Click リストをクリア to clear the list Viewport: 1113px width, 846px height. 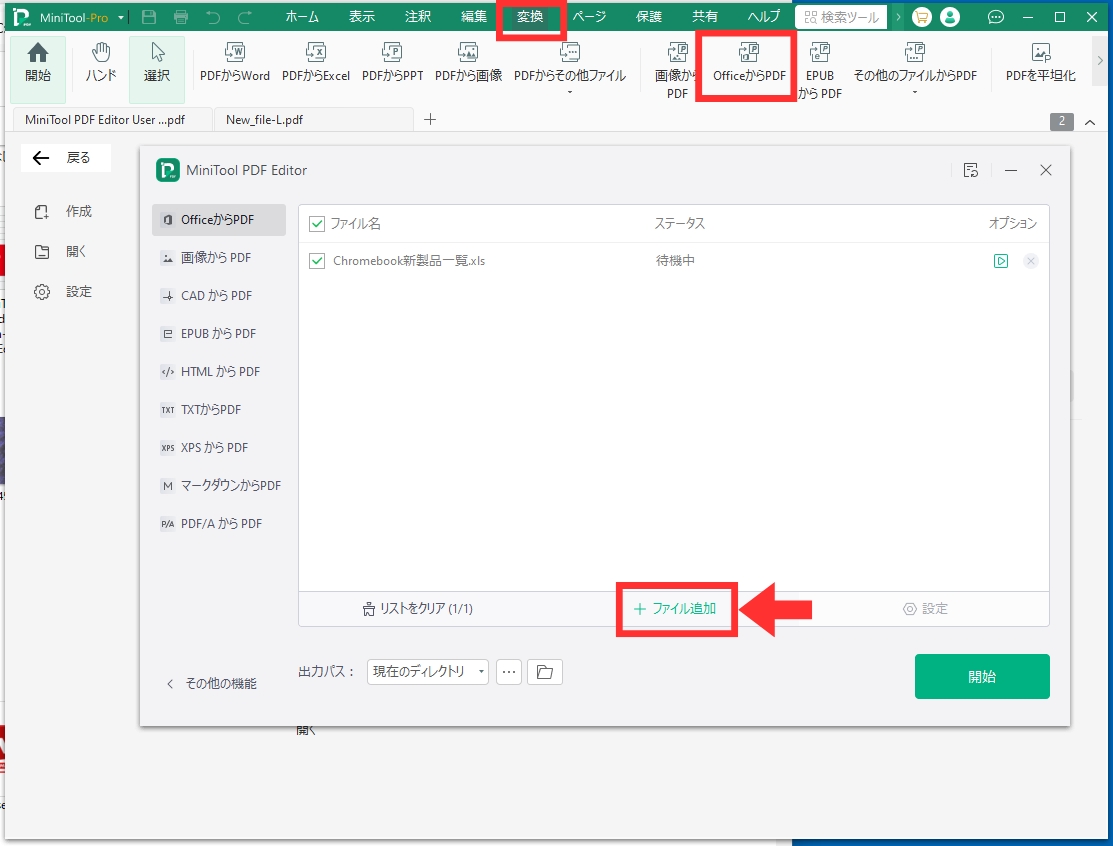417,609
